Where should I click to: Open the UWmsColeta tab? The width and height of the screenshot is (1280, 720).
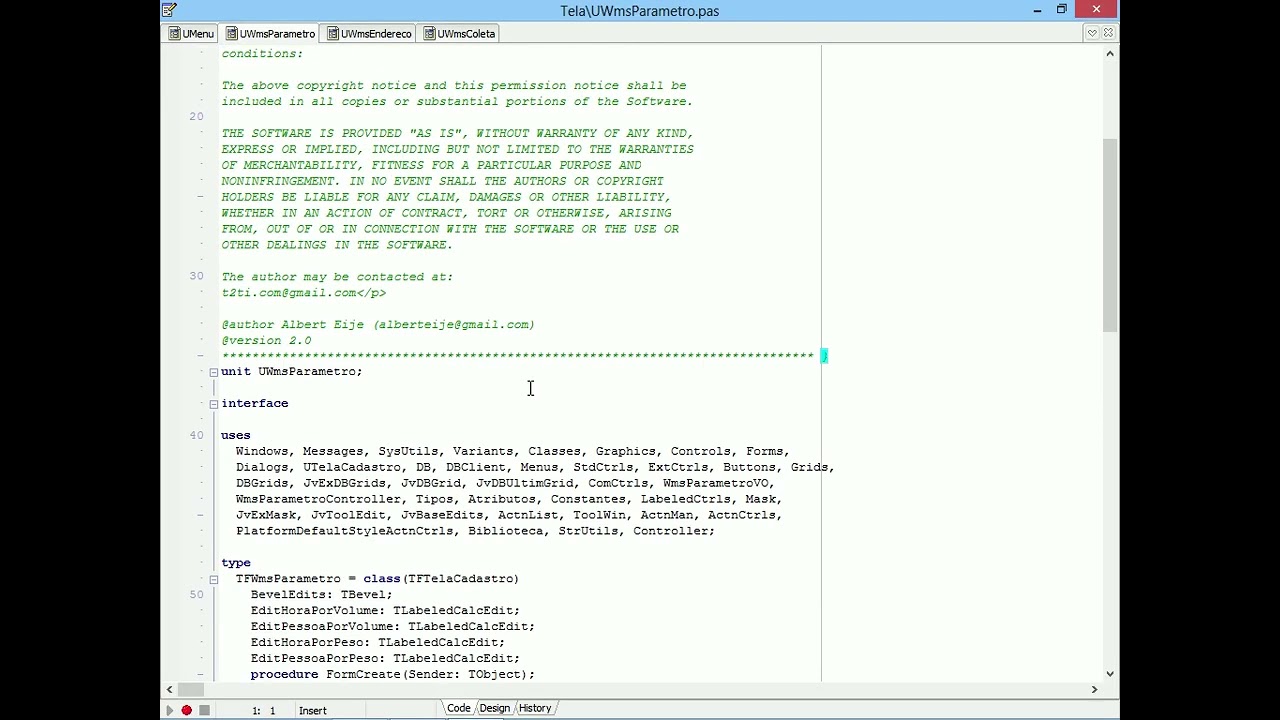(458, 34)
